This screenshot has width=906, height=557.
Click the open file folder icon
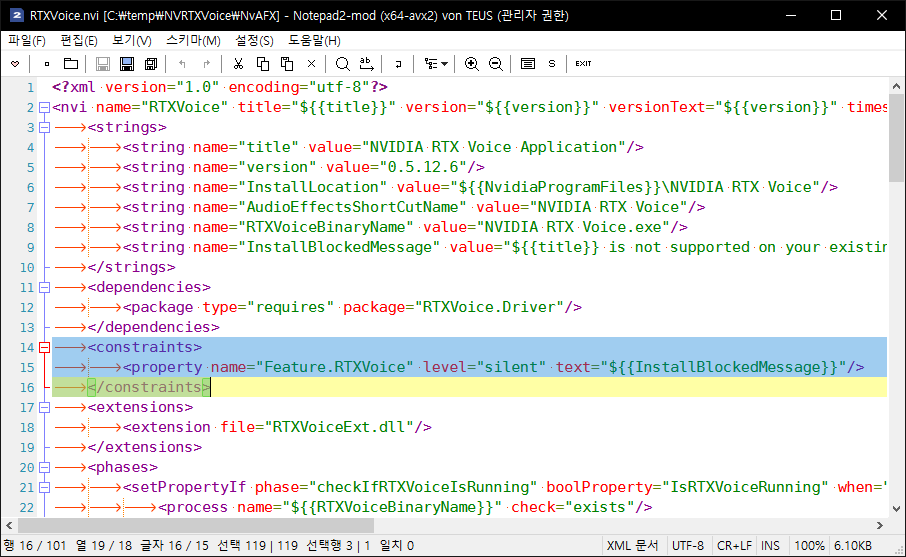point(70,64)
